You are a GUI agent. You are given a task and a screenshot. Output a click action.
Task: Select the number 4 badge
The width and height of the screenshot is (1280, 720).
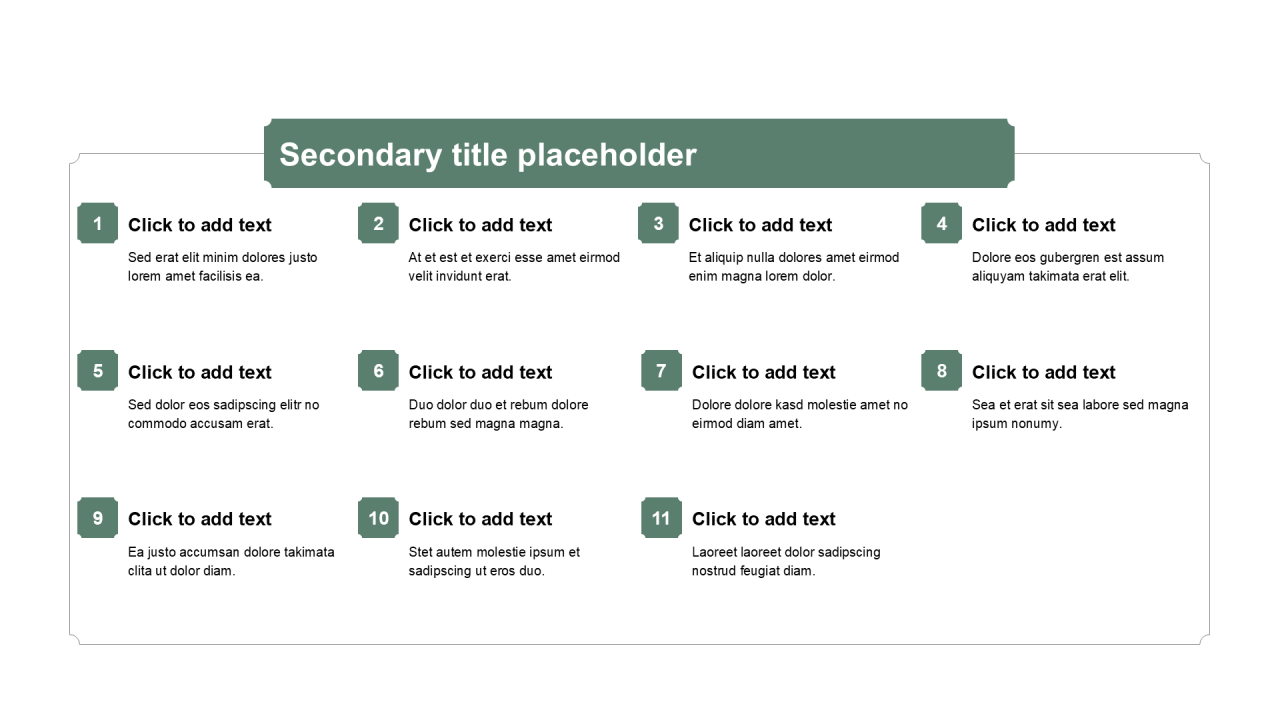[x=941, y=224]
